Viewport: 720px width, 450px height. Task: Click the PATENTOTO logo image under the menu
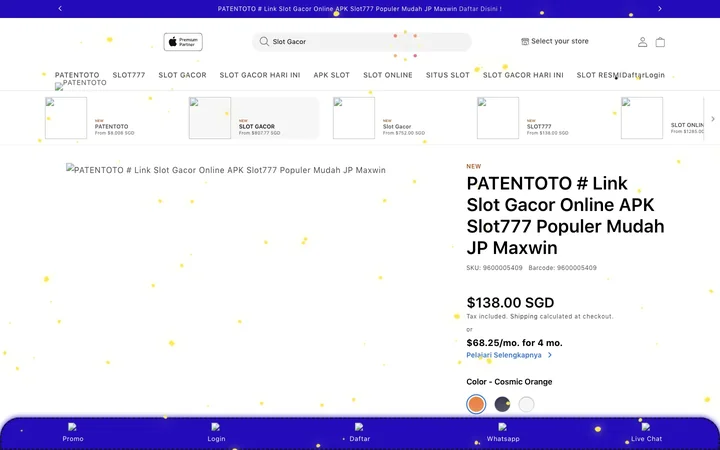(x=81, y=83)
